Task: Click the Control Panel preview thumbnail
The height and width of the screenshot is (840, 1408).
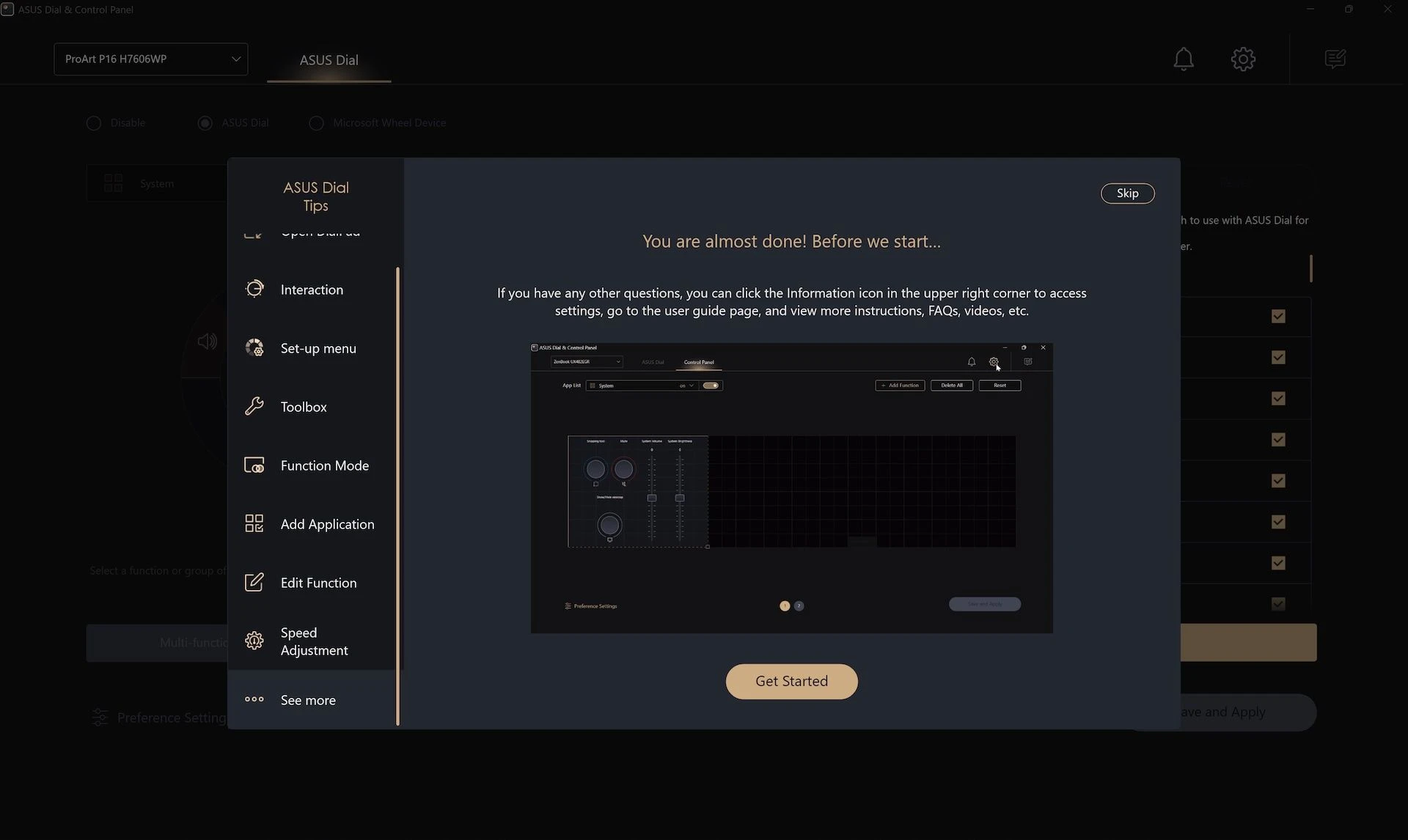Action: (791, 487)
